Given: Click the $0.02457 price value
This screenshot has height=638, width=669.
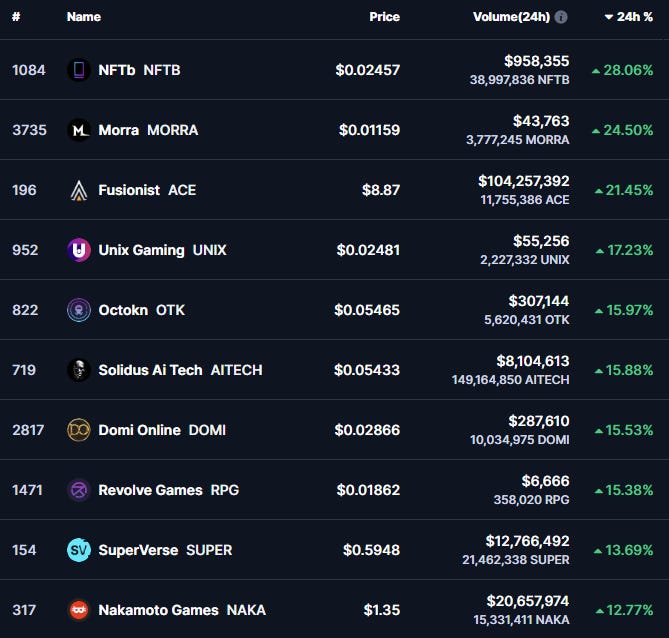Looking at the screenshot, I should tap(368, 70).
